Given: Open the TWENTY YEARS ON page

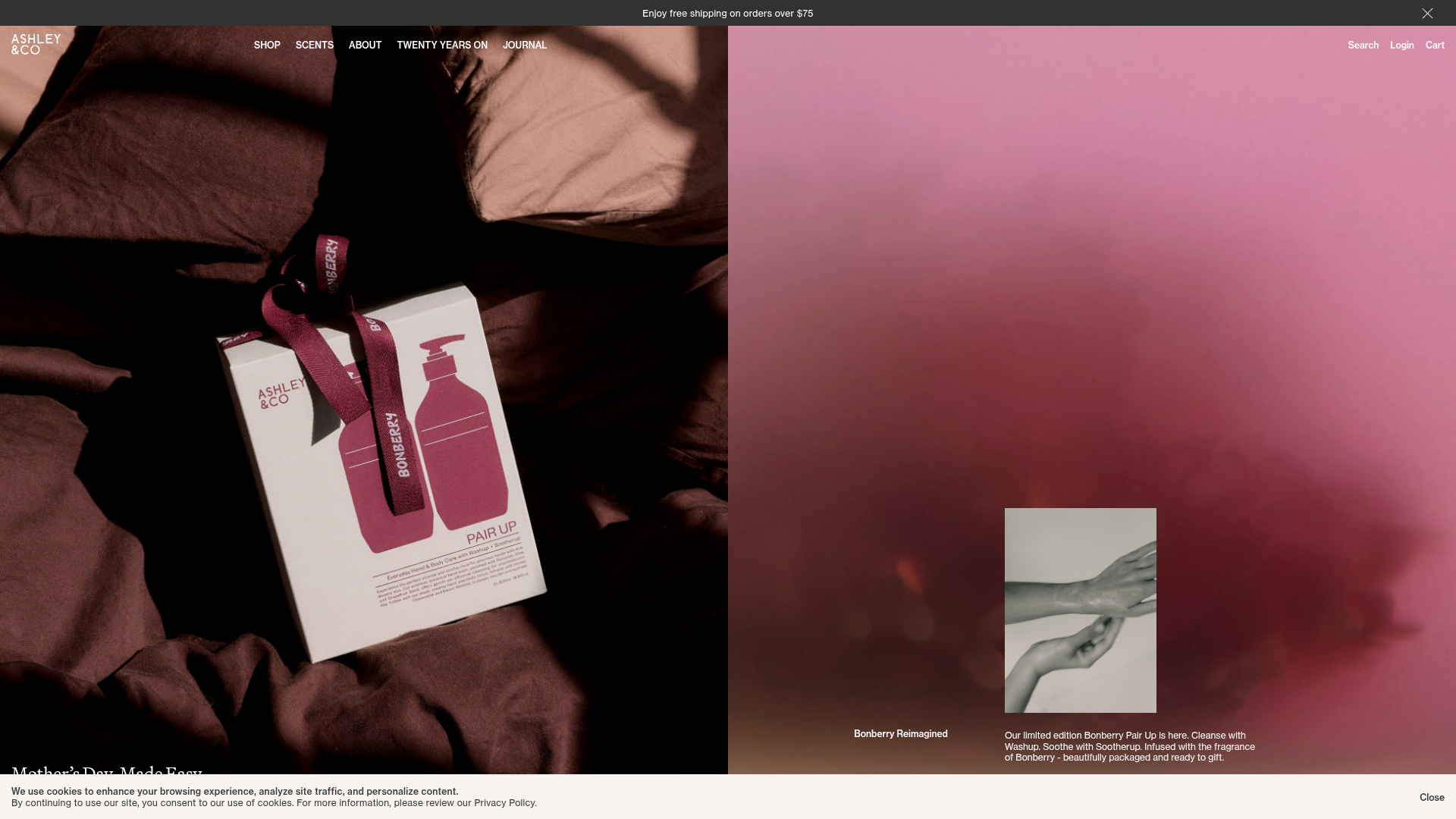Looking at the screenshot, I should (x=442, y=45).
